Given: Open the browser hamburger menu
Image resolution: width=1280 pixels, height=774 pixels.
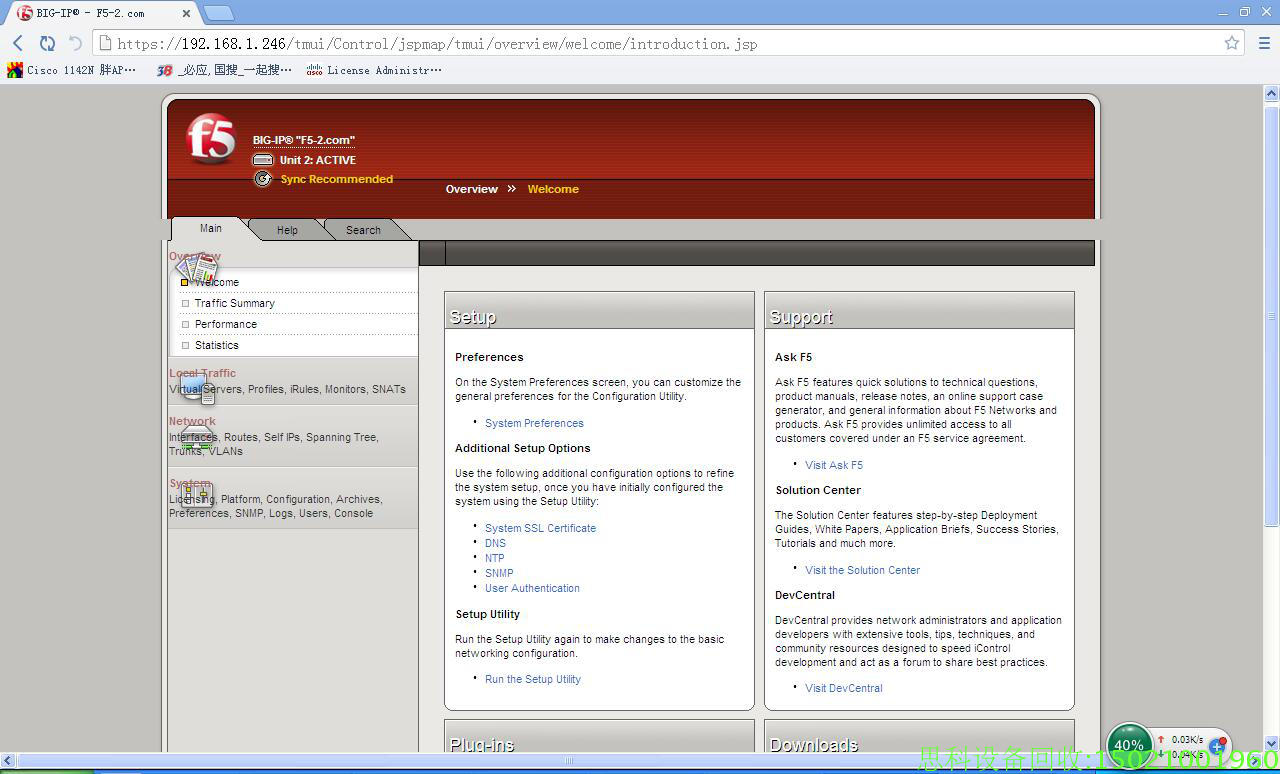Looking at the screenshot, I should (x=1264, y=43).
